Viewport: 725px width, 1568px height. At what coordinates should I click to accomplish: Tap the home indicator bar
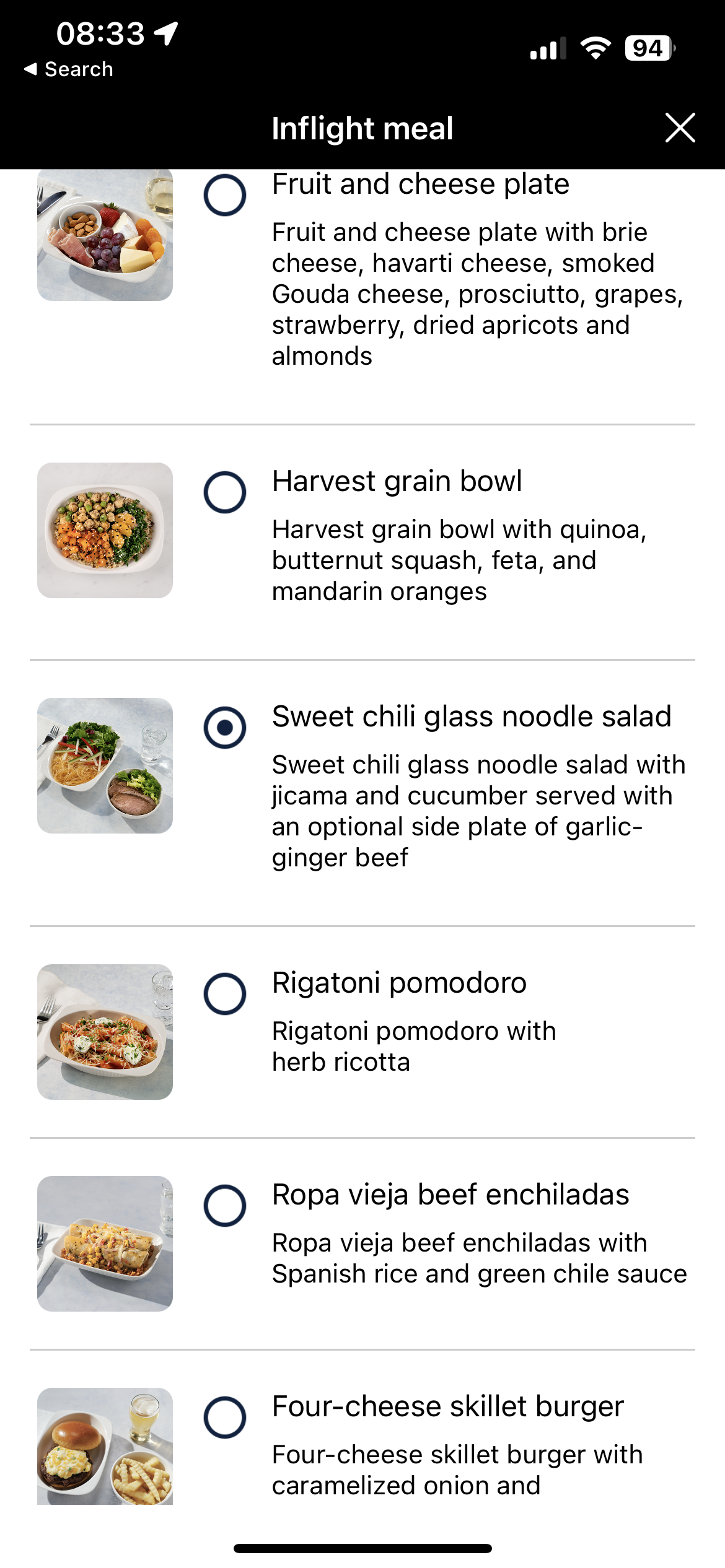tap(362, 1548)
